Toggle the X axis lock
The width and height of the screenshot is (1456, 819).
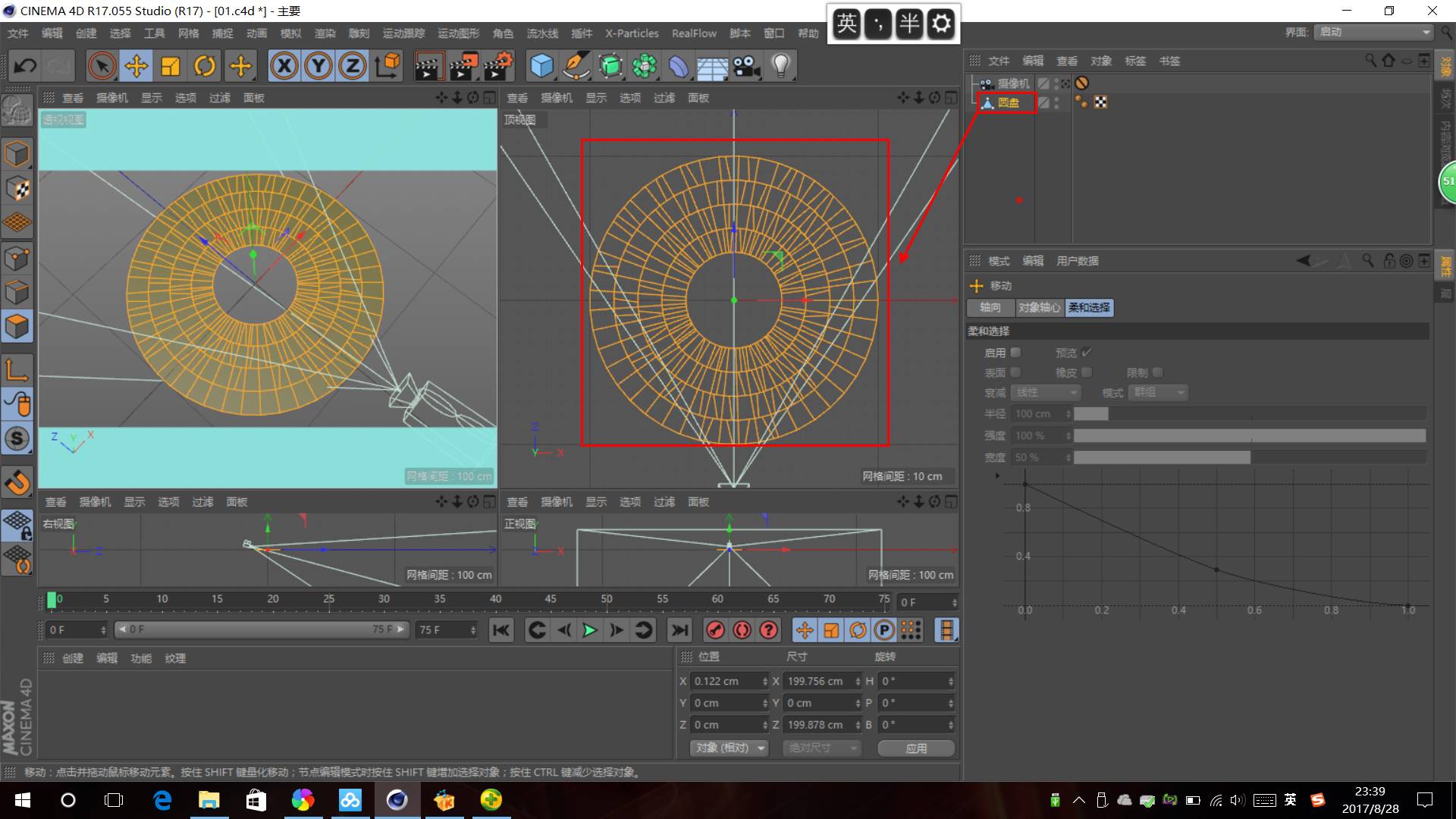pyautogui.click(x=284, y=66)
